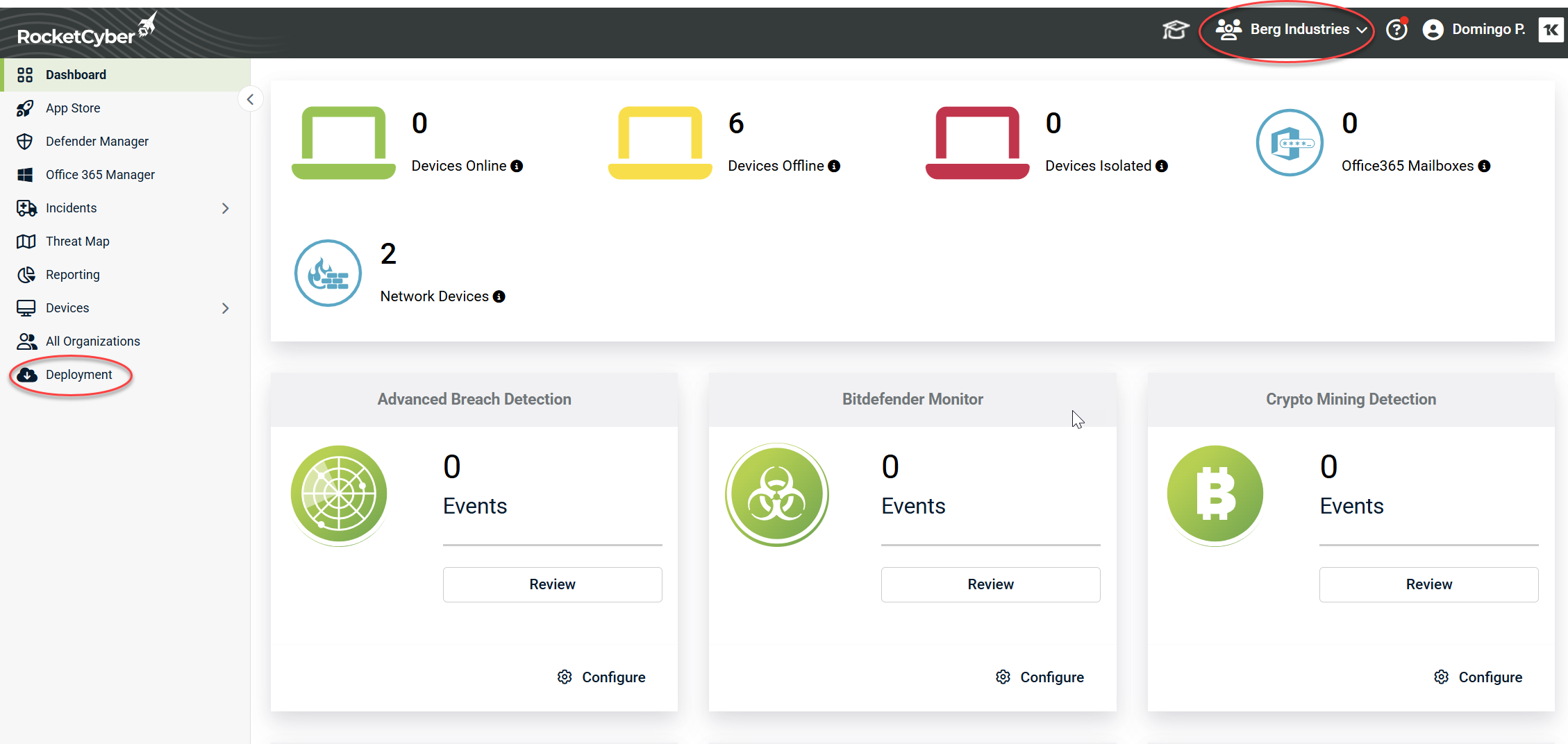Open the Domingo P. user profile
Viewport: 1568px width, 744px height.
click(x=1474, y=30)
